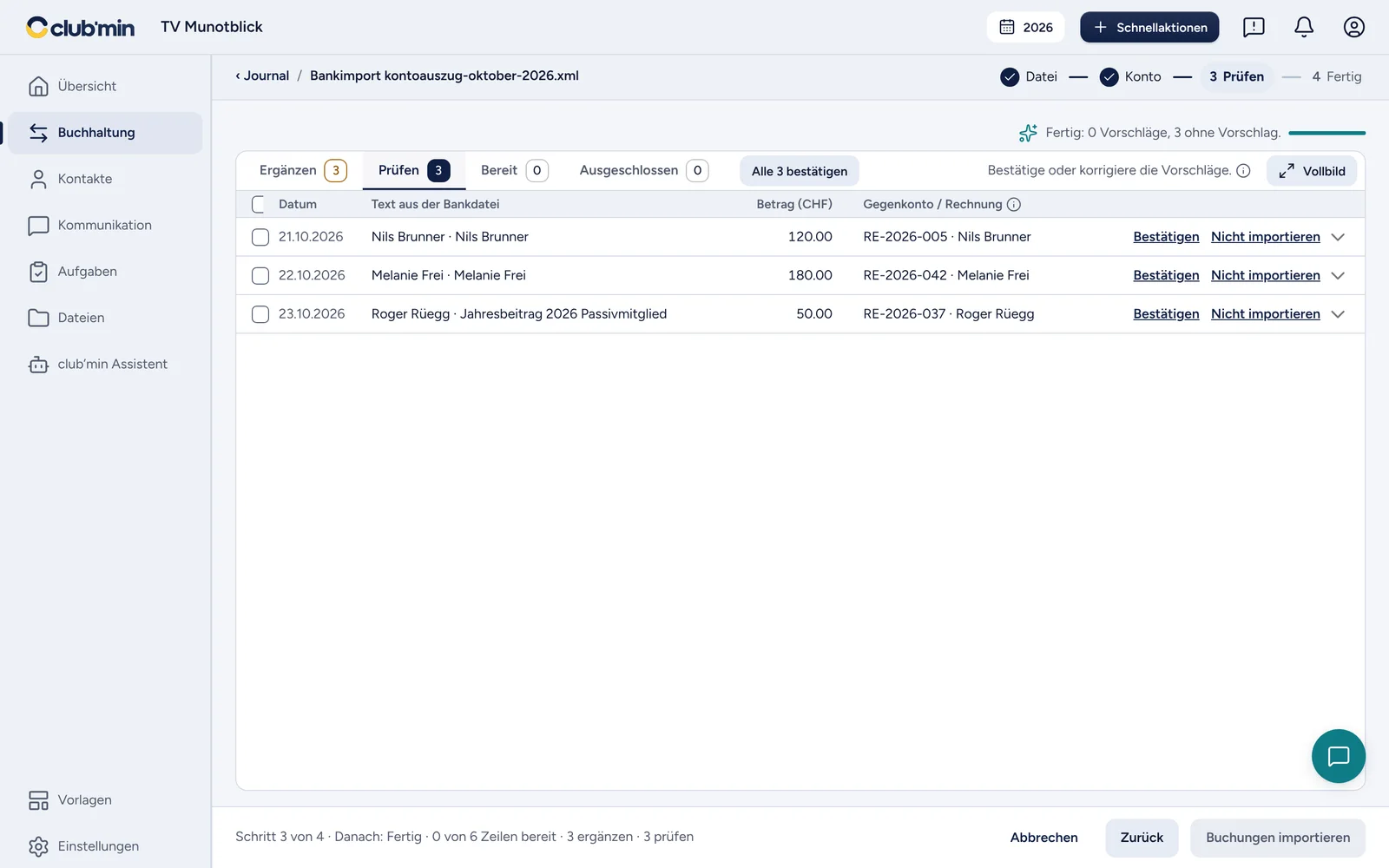Click info icon beside 'Bestätige oder korrigiere'
Viewport: 1389px width, 868px height.
[x=1243, y=171]
